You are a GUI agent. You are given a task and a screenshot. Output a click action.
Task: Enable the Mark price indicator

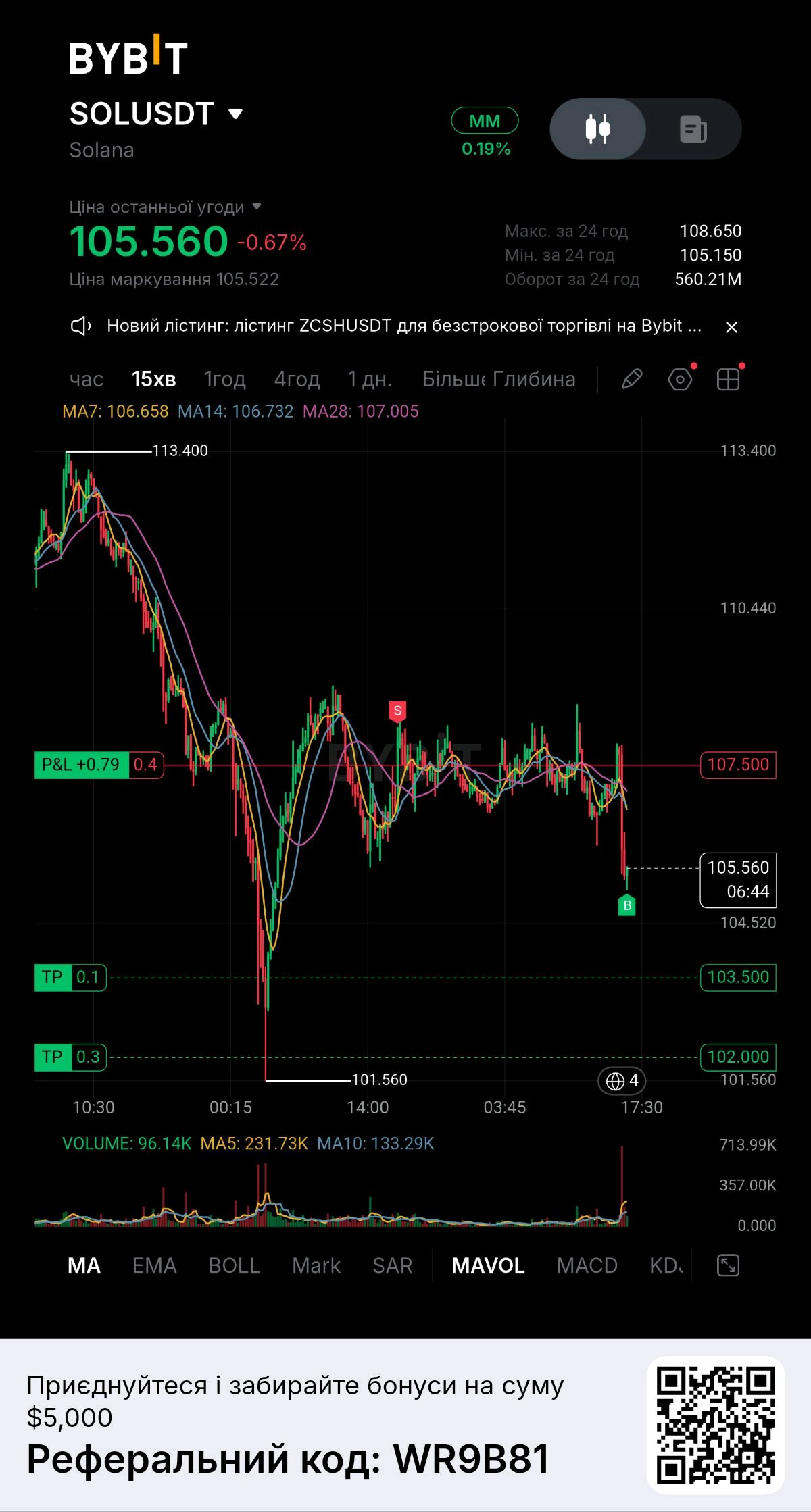[316, 1265]
